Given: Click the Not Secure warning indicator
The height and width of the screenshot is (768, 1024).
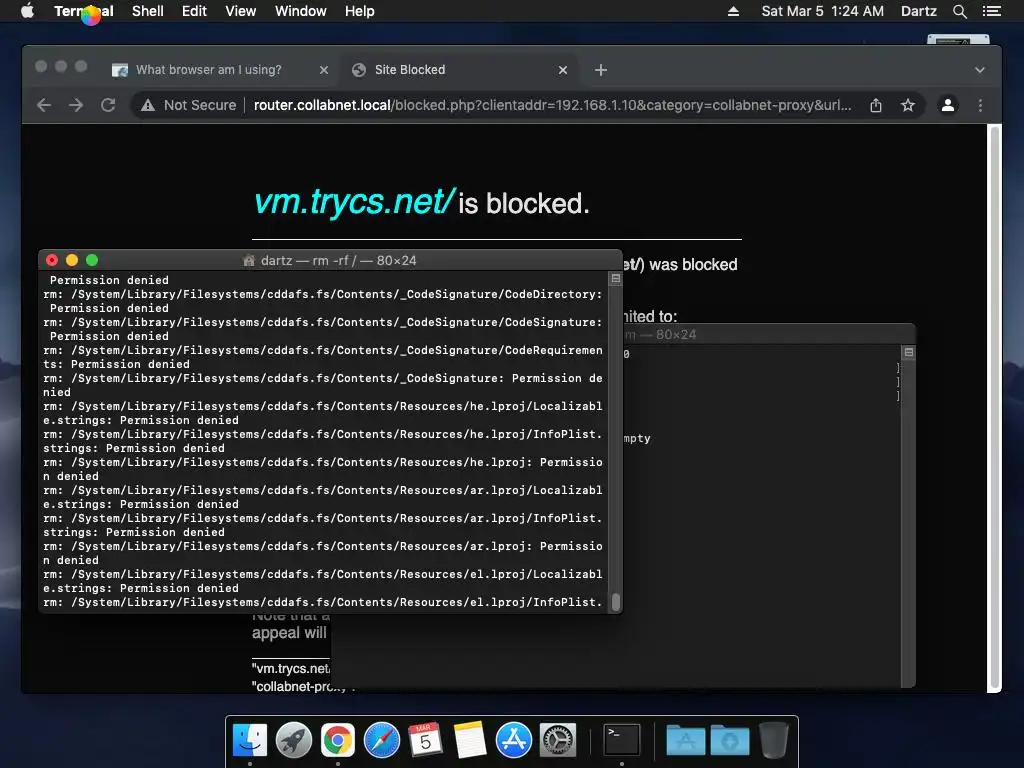Looking at the screenshot, I should coord(189,105).
